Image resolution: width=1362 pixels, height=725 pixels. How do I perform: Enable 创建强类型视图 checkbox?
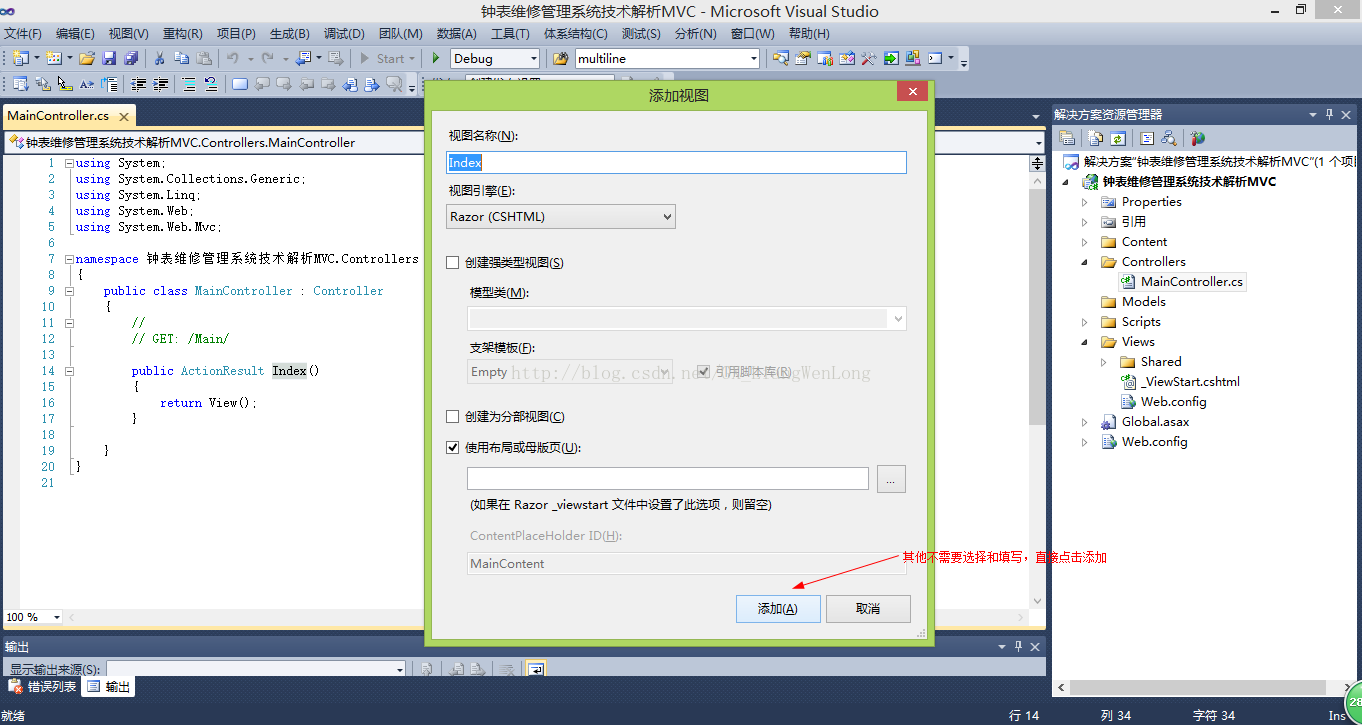453,263
